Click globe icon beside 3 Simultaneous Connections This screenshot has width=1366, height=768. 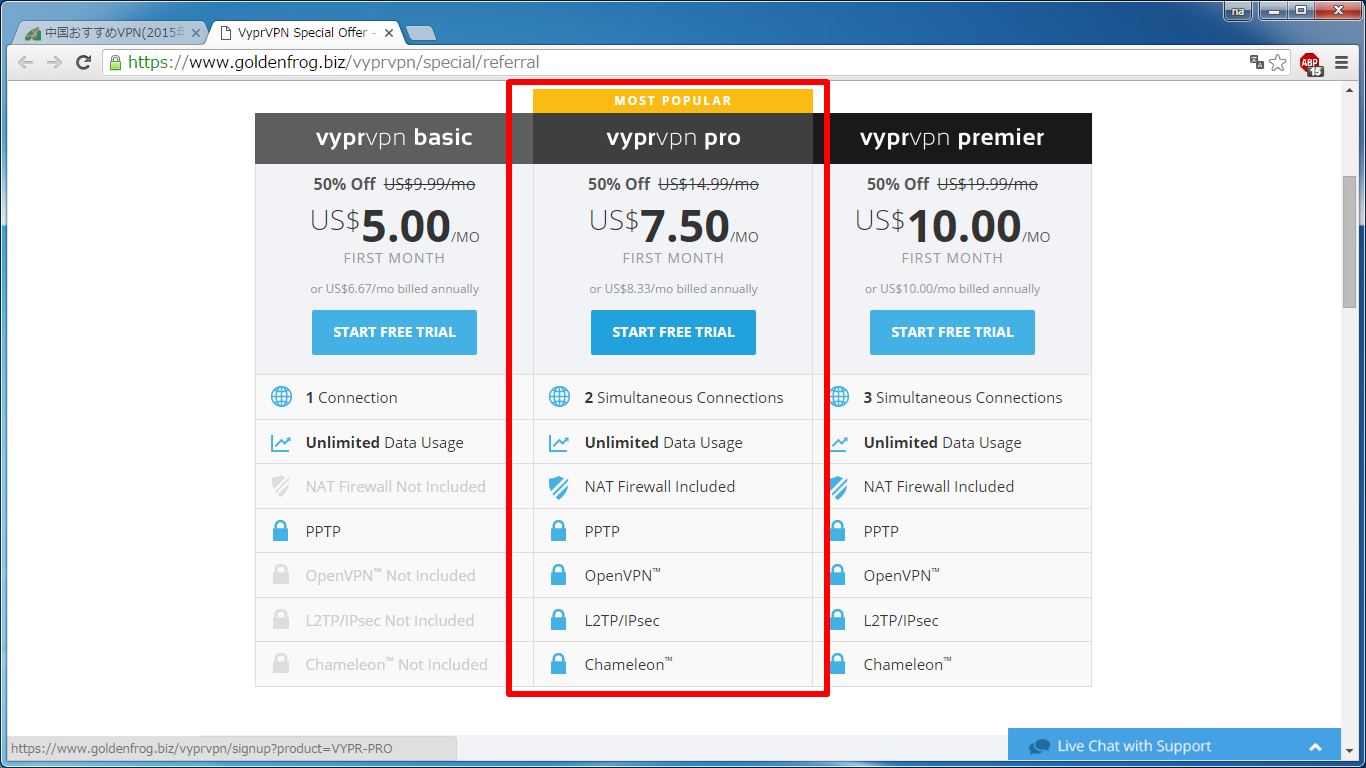click(x=839, y=397)
